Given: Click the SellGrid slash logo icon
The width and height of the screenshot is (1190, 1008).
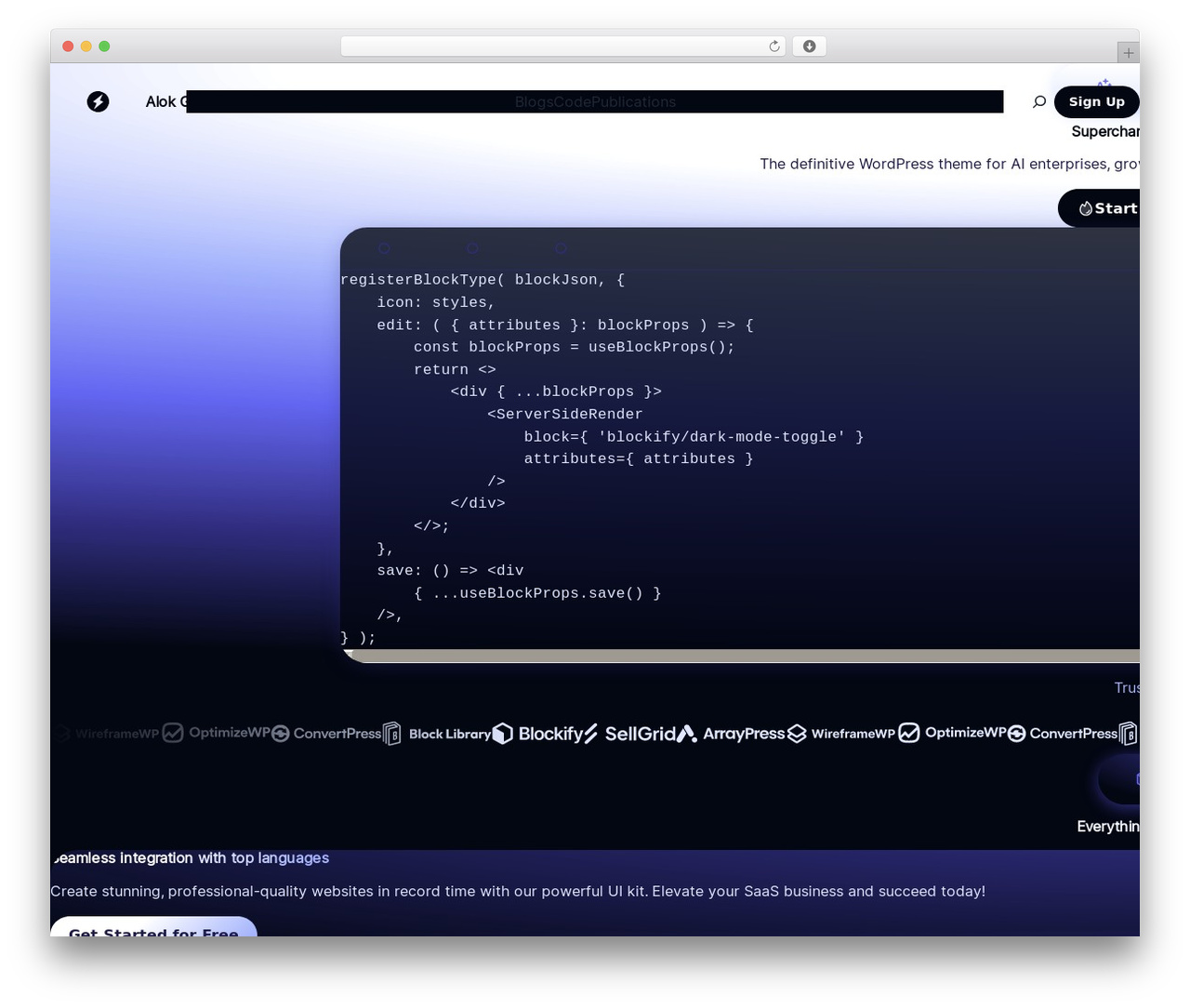Looking at the screenshot, I should pyautogui.click(x=591, y=734).
